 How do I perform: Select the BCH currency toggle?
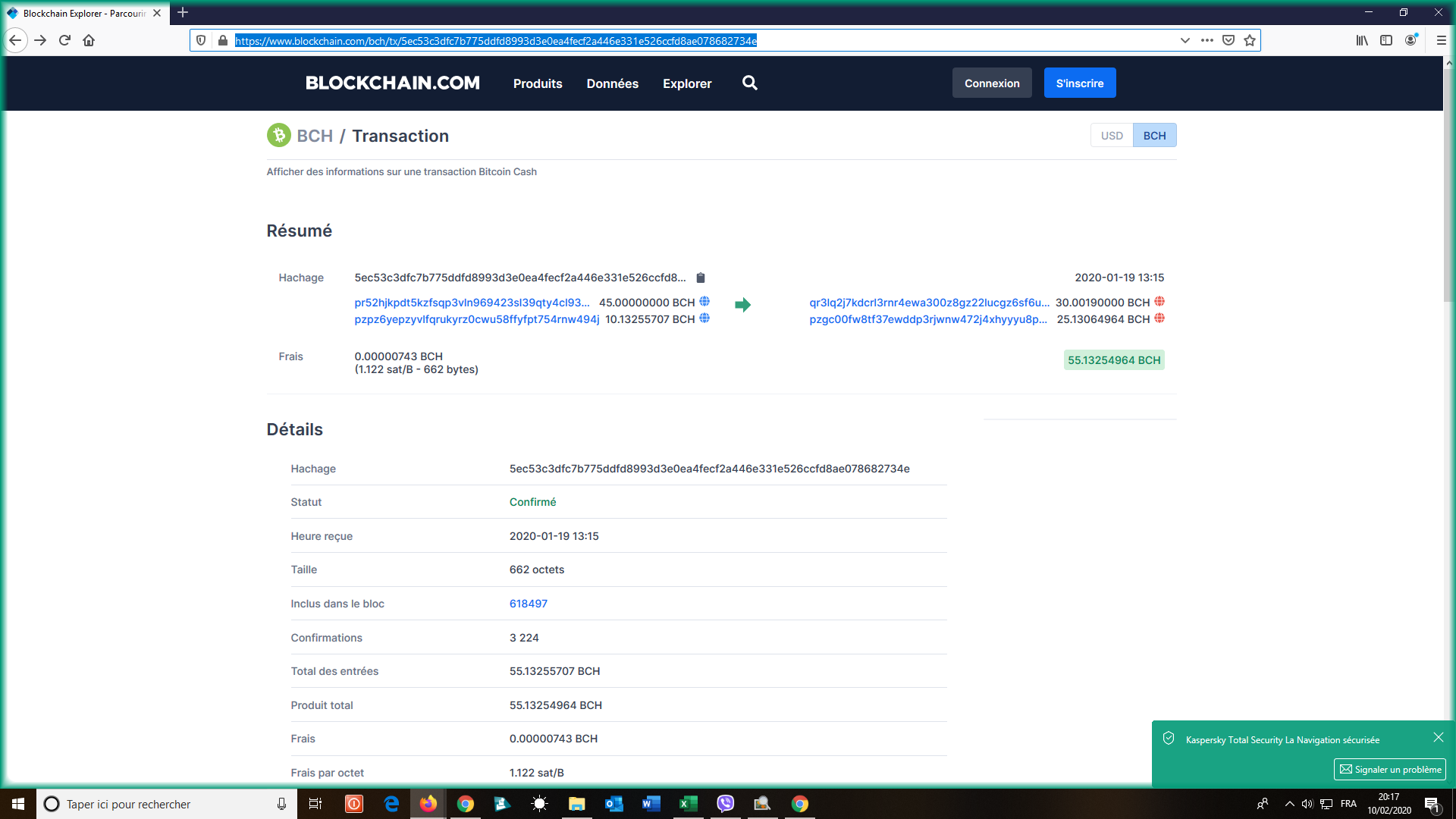(1154, 136)
